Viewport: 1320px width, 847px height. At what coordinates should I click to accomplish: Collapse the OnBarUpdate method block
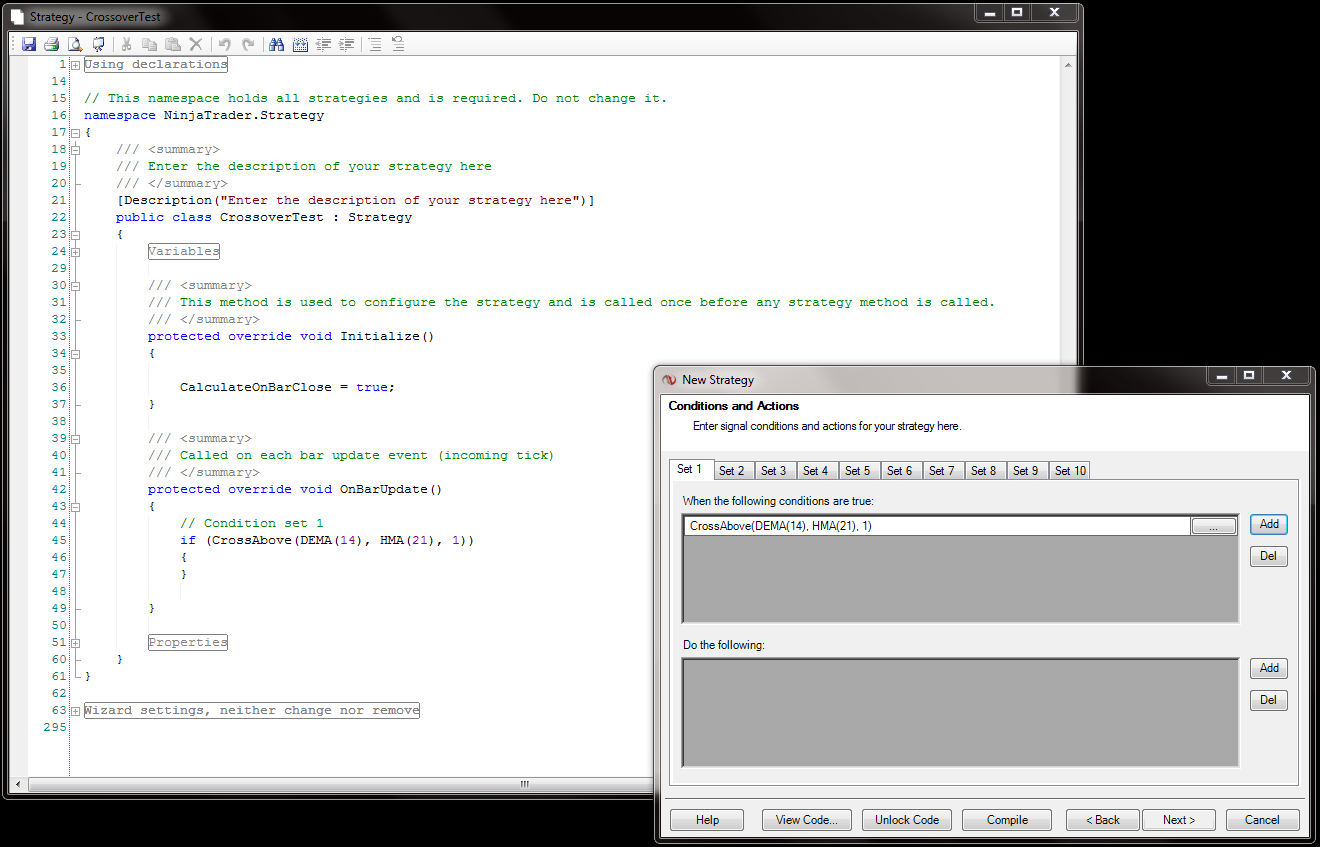tap(75, 507)
